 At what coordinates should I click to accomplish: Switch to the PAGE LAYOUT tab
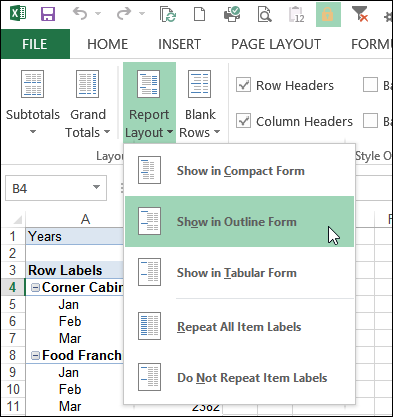pyautogui.click(x=276, y=44)
